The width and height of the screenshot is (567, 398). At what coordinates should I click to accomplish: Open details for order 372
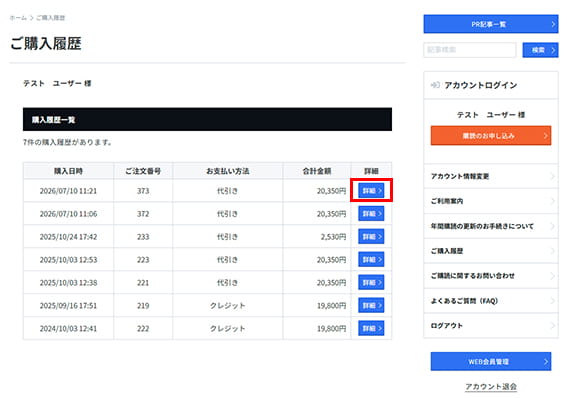[371, 214]
